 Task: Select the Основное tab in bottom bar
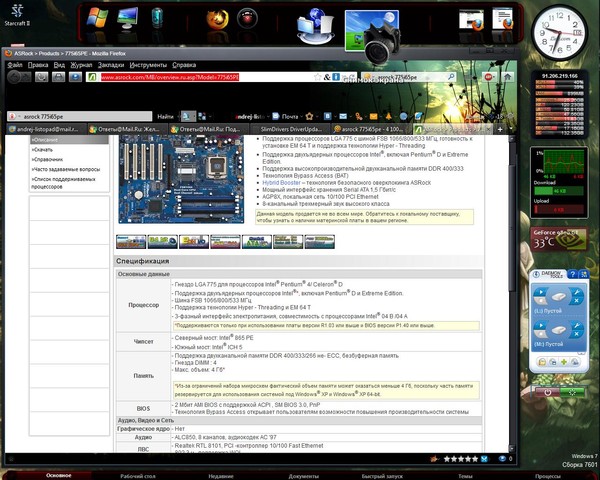point(59,475)
